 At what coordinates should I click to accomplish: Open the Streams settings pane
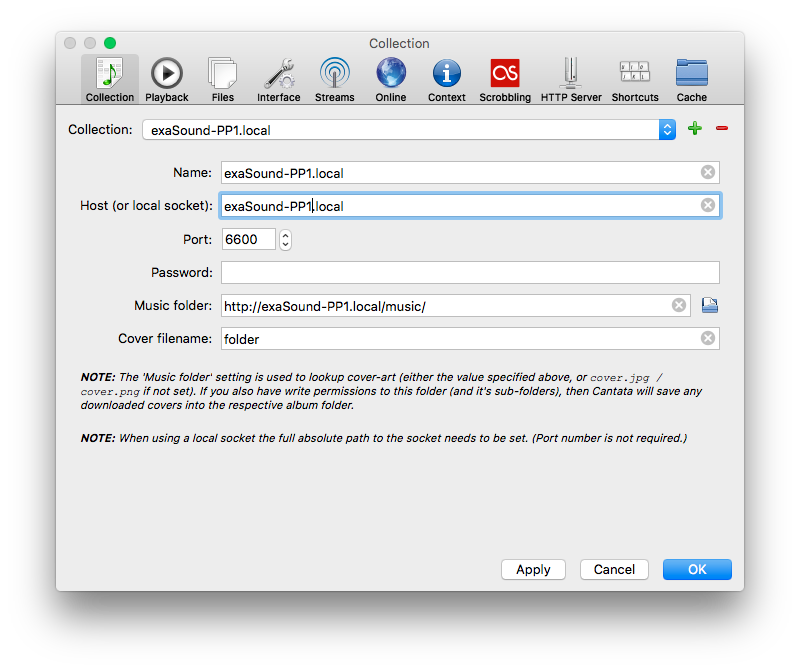pos(335,80)
